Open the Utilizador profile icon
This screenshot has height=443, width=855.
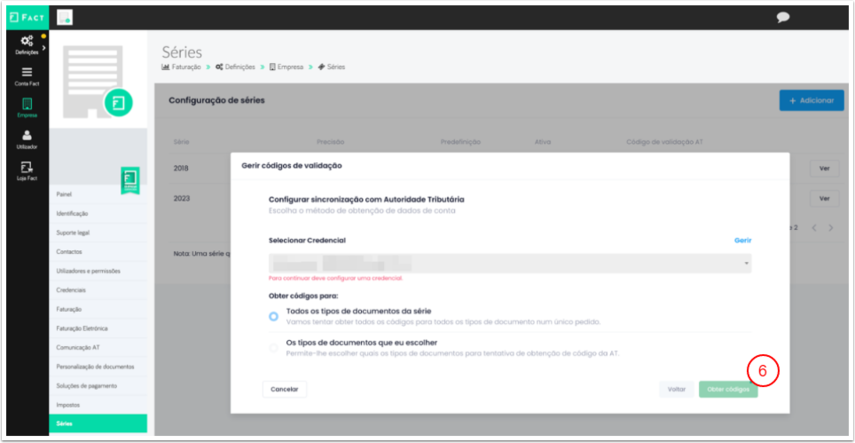coord(27,135)
